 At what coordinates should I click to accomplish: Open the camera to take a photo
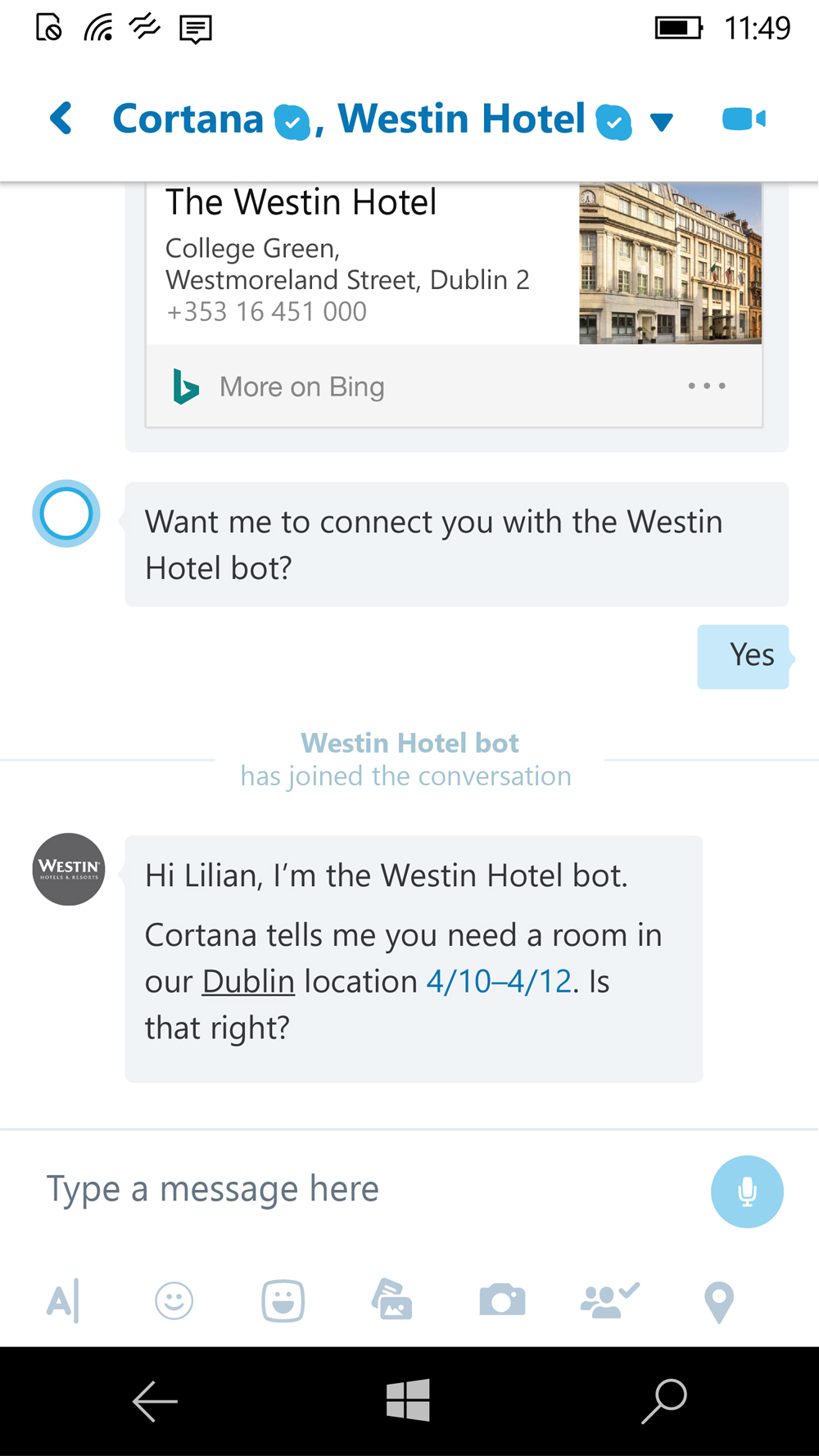(502, 1300)
